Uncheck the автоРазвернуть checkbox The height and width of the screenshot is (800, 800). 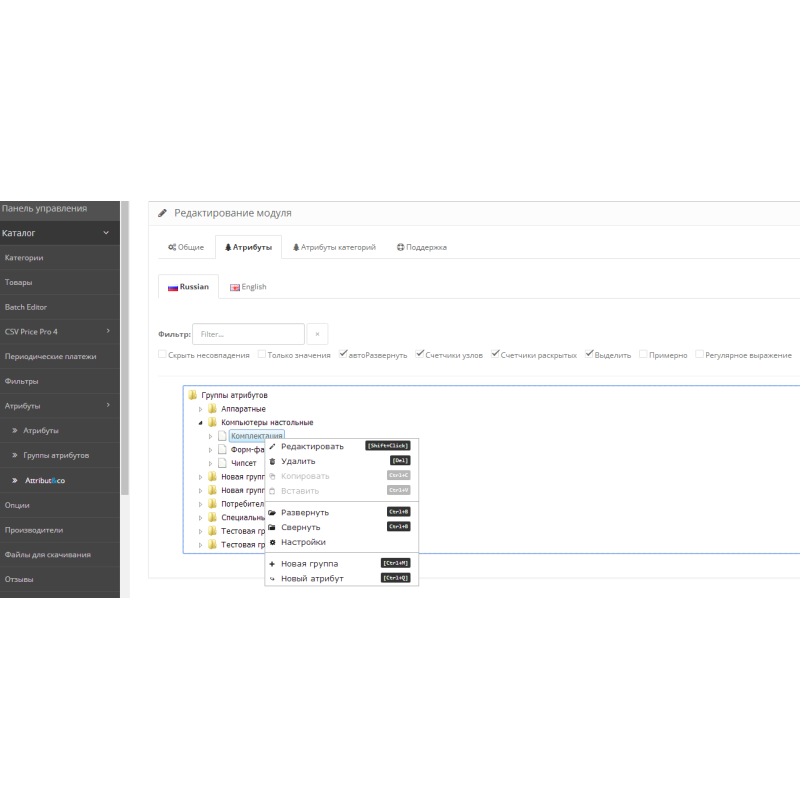point(343,354)
